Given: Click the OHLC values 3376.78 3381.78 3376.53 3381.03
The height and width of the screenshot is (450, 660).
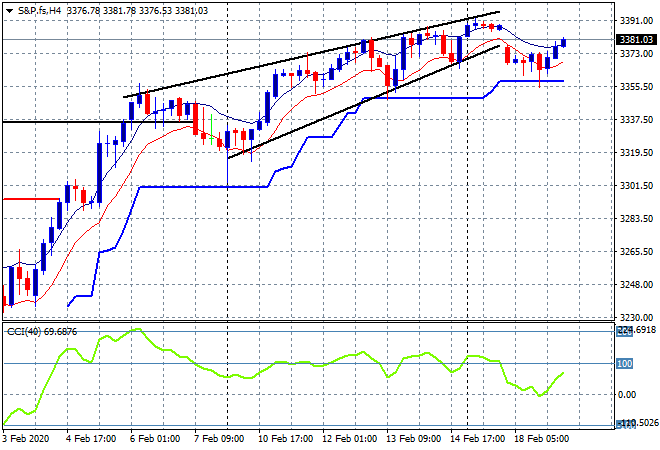Looking at the screenshot, I should pos(137,11).
